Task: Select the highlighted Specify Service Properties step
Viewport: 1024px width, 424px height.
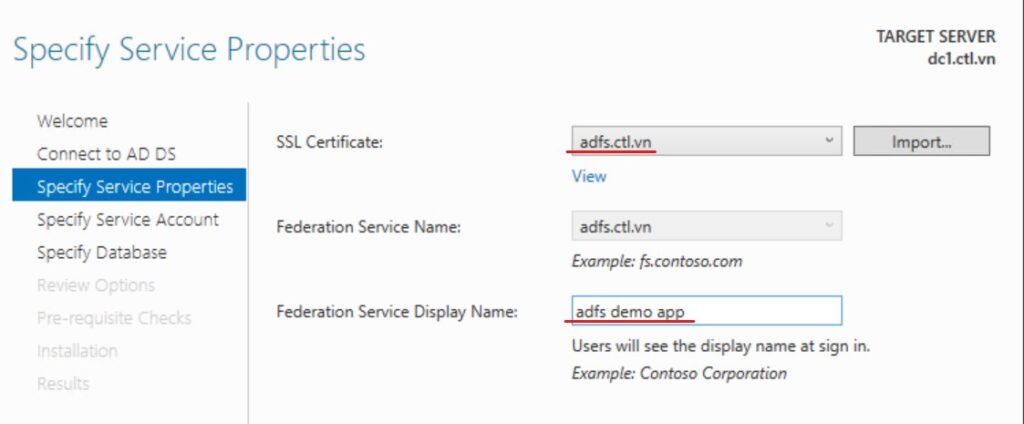Action: pyautogui.click(x=134, y=187)
